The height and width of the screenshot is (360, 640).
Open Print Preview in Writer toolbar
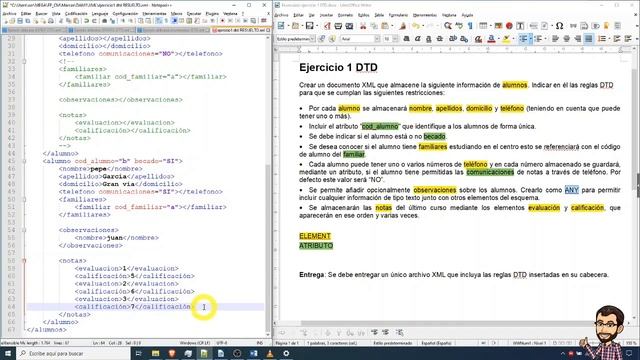click(349, 26)
